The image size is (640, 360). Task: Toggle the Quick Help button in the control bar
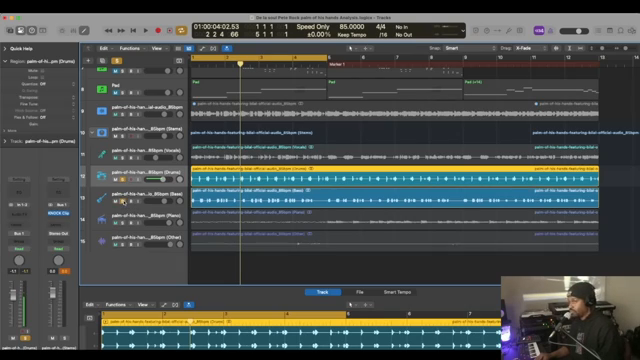coord(31,31)
